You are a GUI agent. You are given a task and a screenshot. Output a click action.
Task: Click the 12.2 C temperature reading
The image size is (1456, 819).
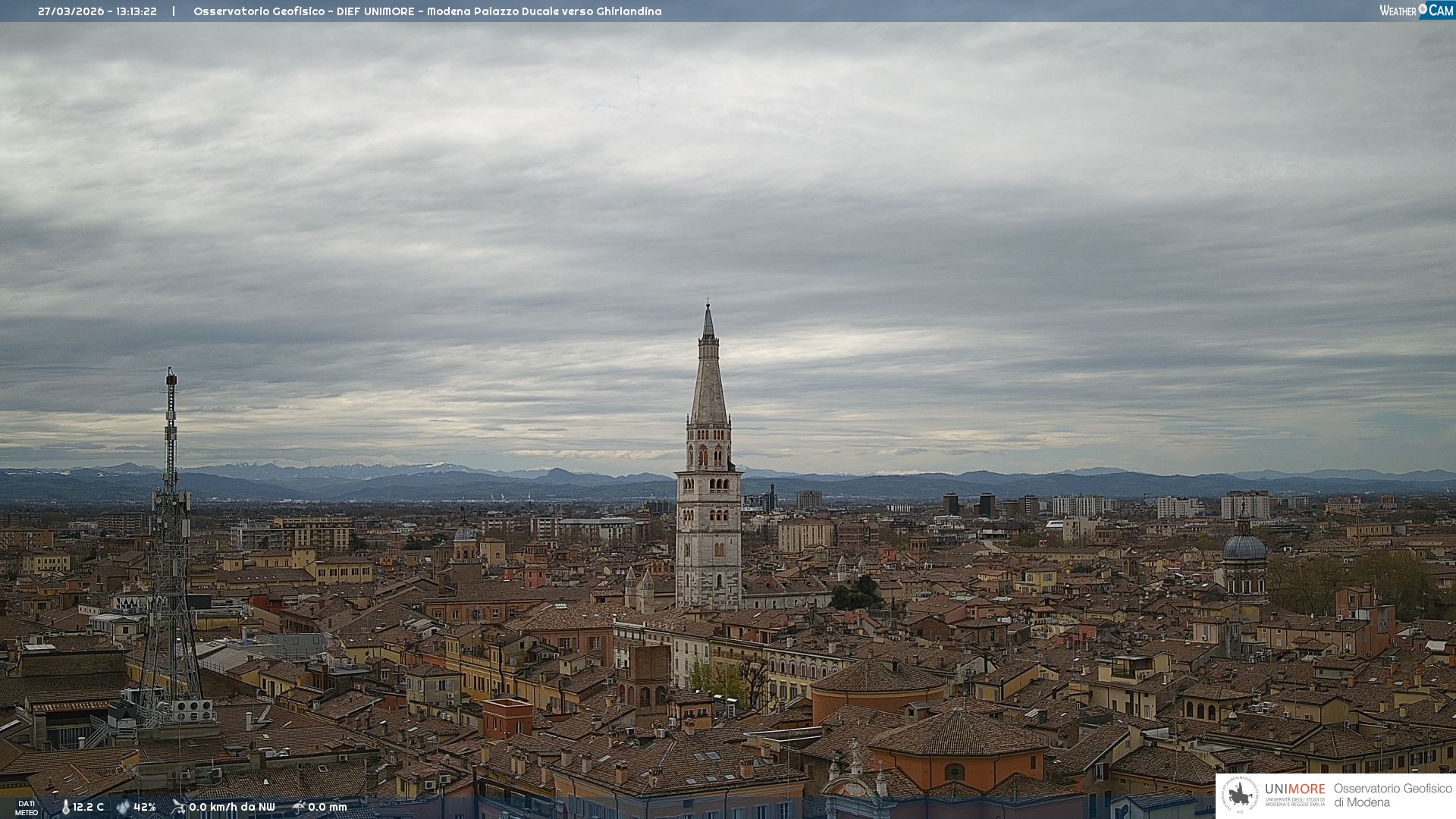(x=88, y=807)
